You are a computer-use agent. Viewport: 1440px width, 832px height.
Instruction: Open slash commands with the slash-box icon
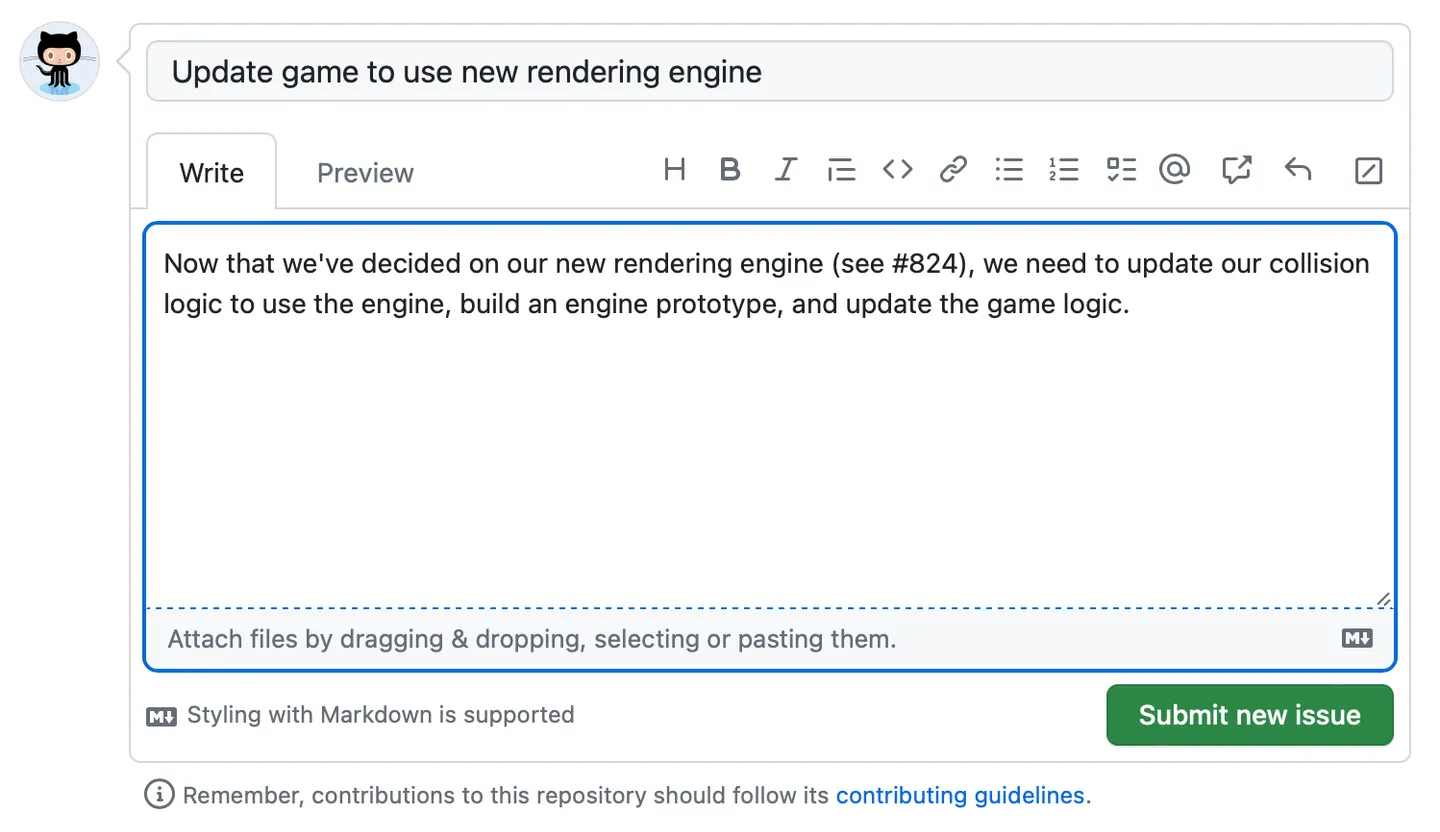click(x=1368, y=171)
